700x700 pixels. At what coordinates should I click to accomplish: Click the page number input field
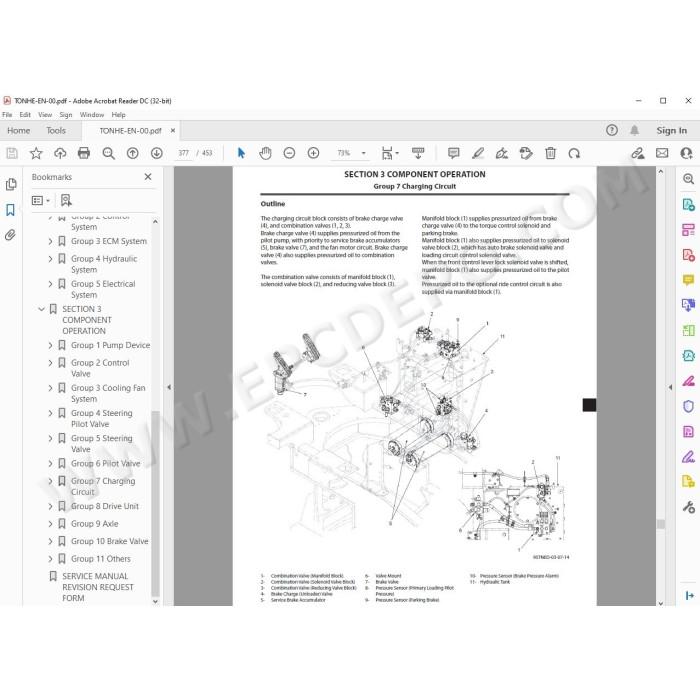click(x=183, y=153)
